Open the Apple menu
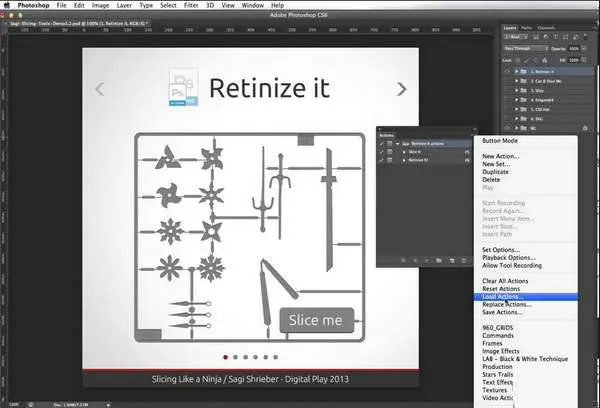This screenshot has height=408, width=600. (7, 5)
